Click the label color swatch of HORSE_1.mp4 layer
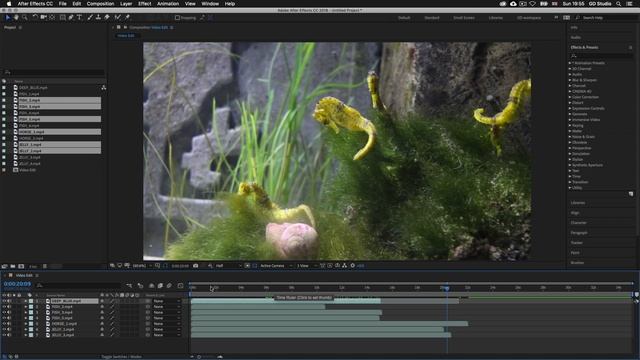The image size is (640, 360). tap(31, 324)
